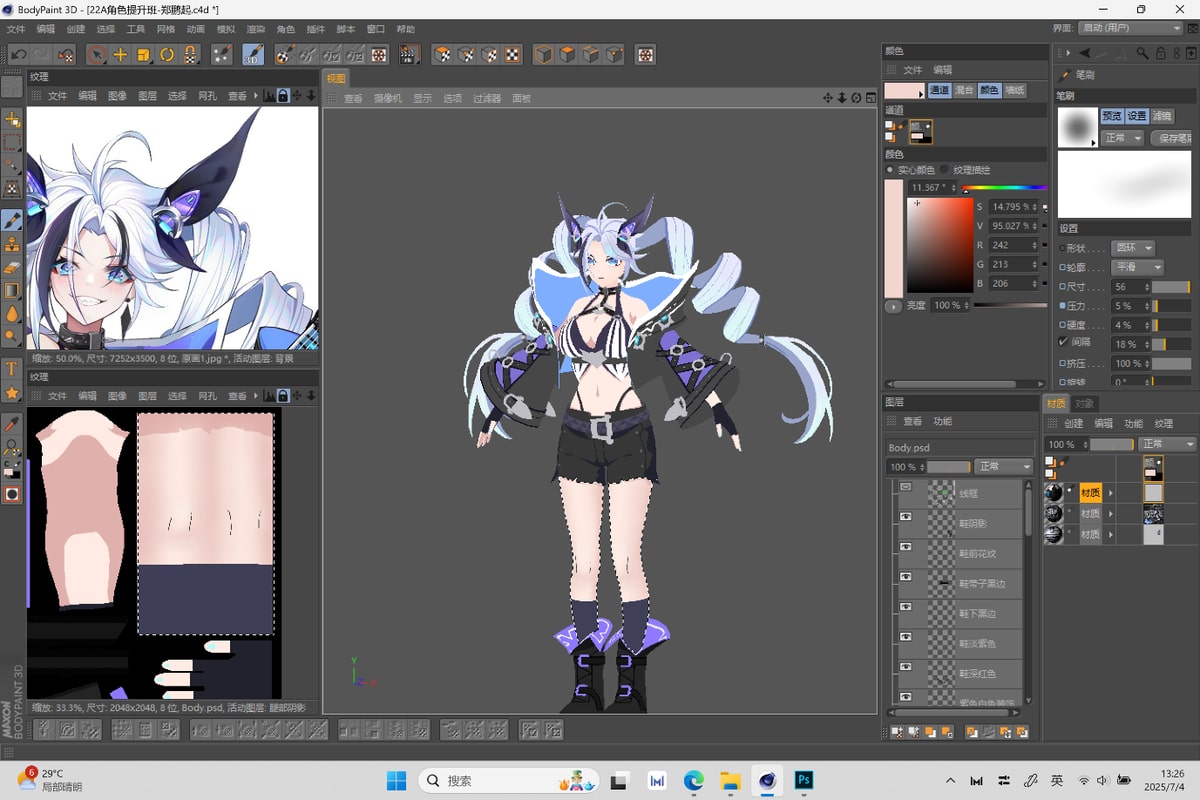This screenshot has height=800, width=1200.
Task: Expand the first 材质 row arrow
Action: pos(1110,493)
